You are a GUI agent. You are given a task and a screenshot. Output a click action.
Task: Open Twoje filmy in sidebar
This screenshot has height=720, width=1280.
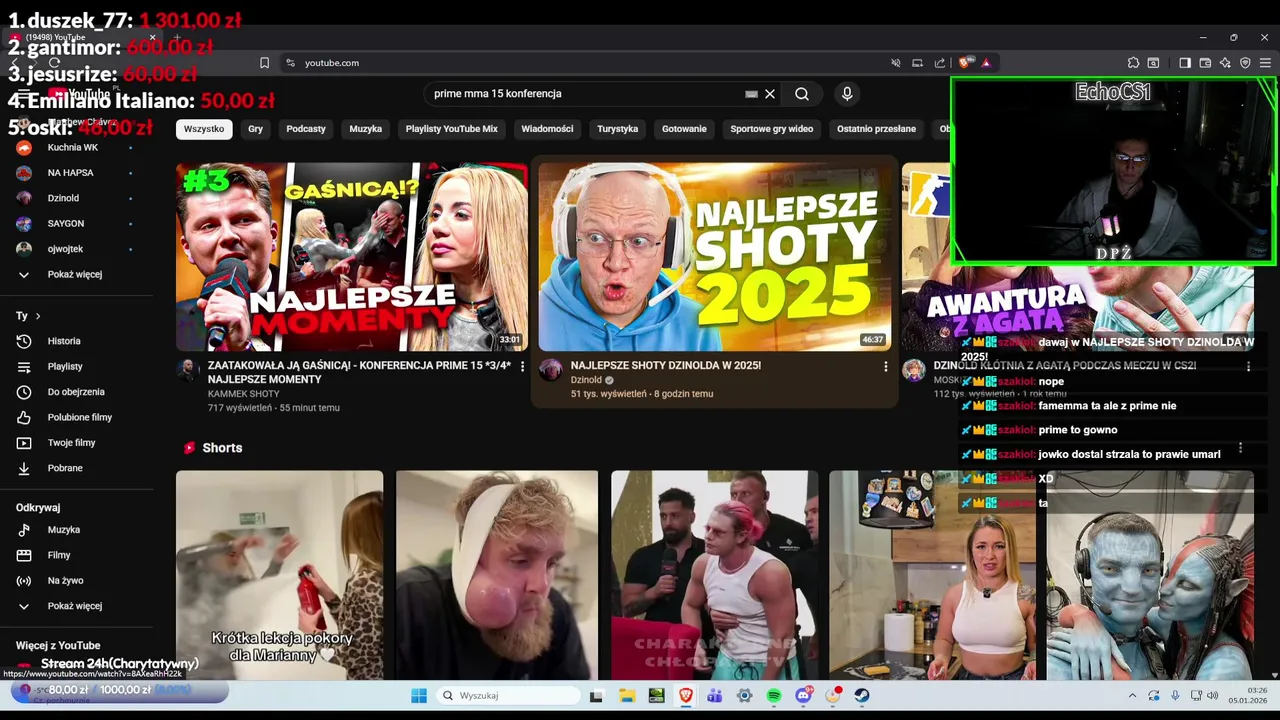(69, 443)
